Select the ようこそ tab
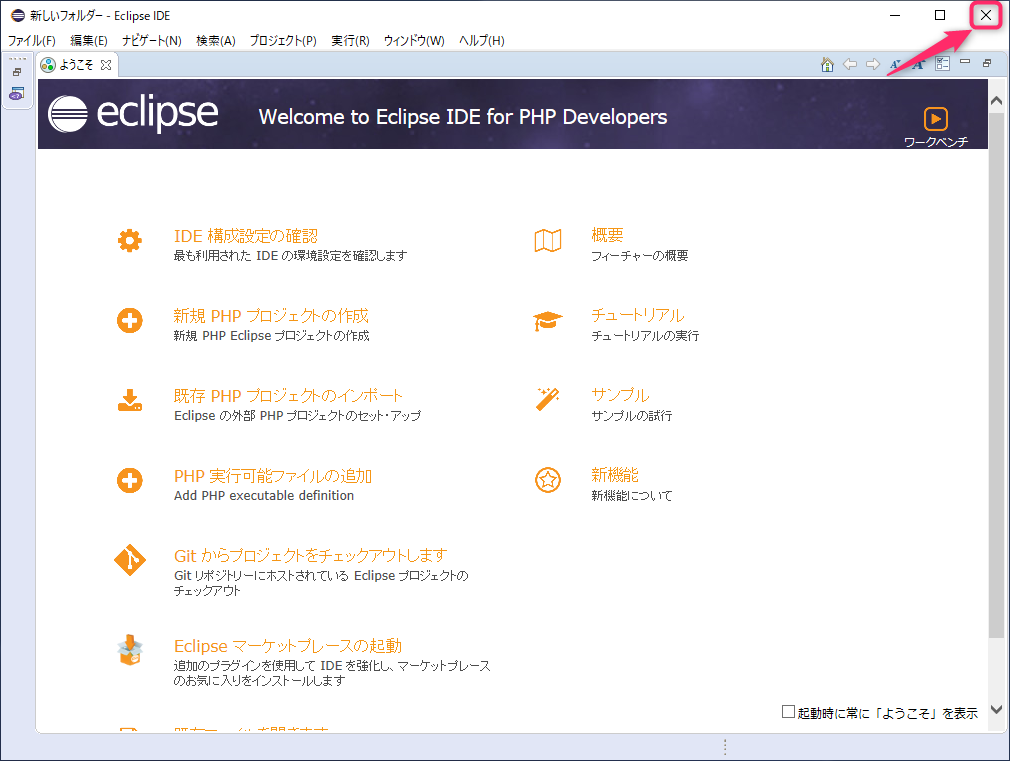Image resolution: width=1010 pixels, height=761 pixels. coord(76,65)
